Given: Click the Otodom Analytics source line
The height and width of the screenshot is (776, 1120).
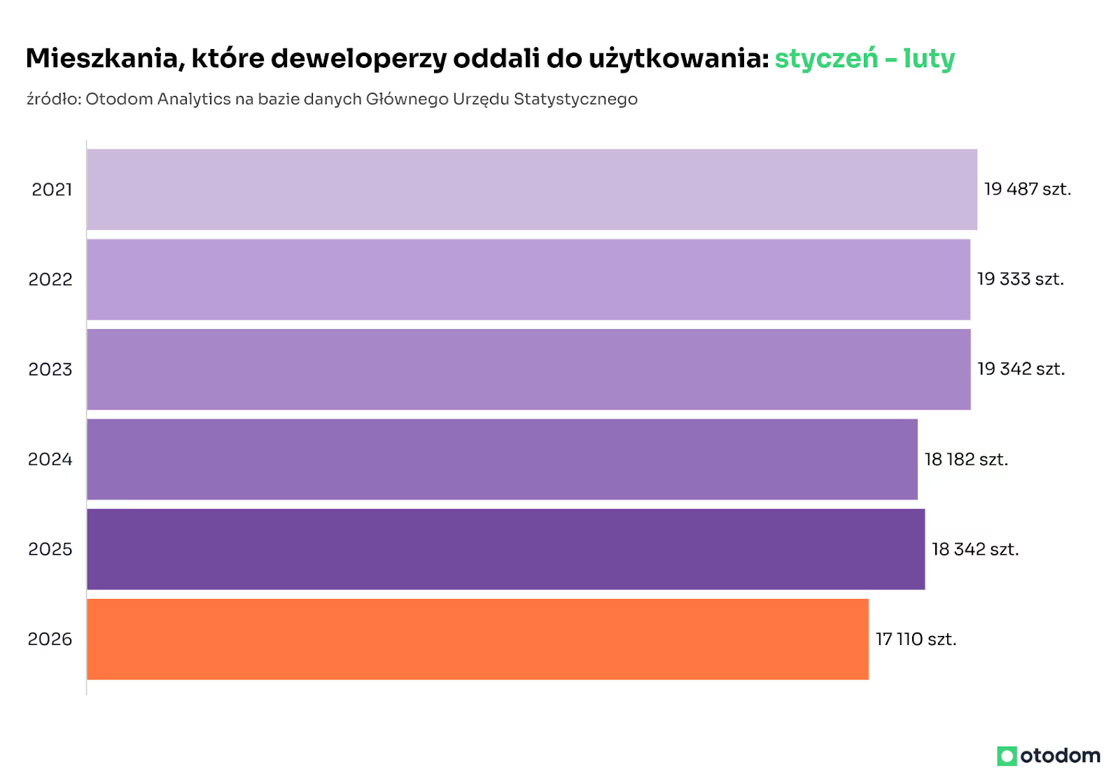Looking at the screenshot, I should point(331,99).
